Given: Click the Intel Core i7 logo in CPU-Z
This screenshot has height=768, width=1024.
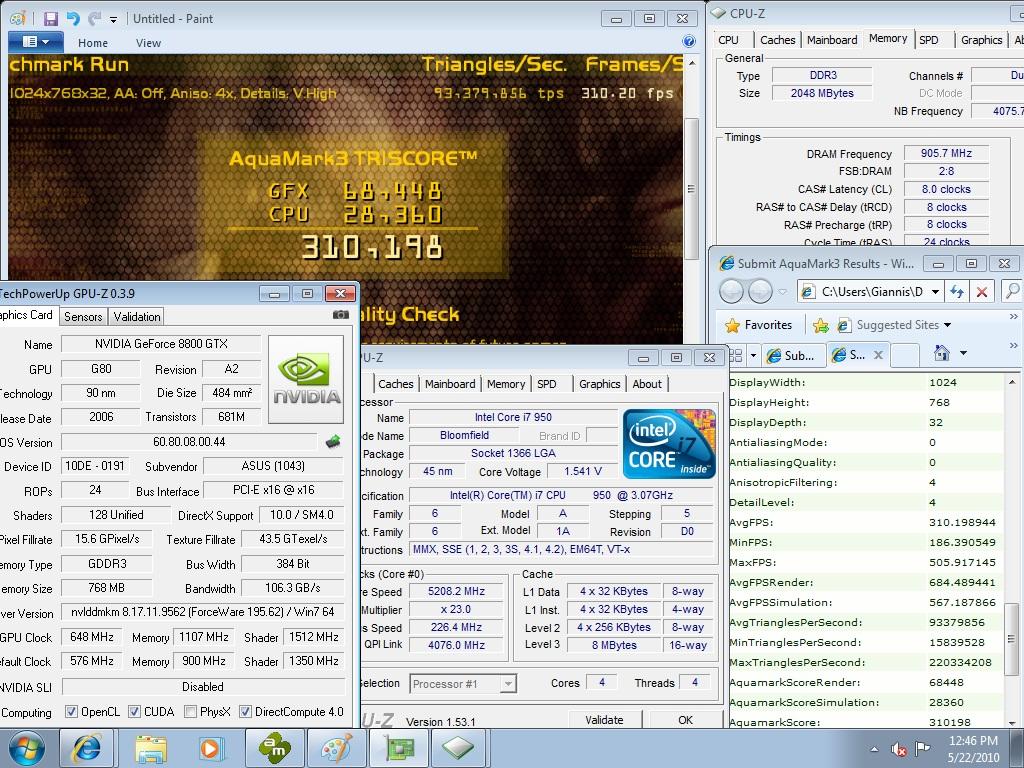Looking at the screenshot, I should [x=669, y=444].
